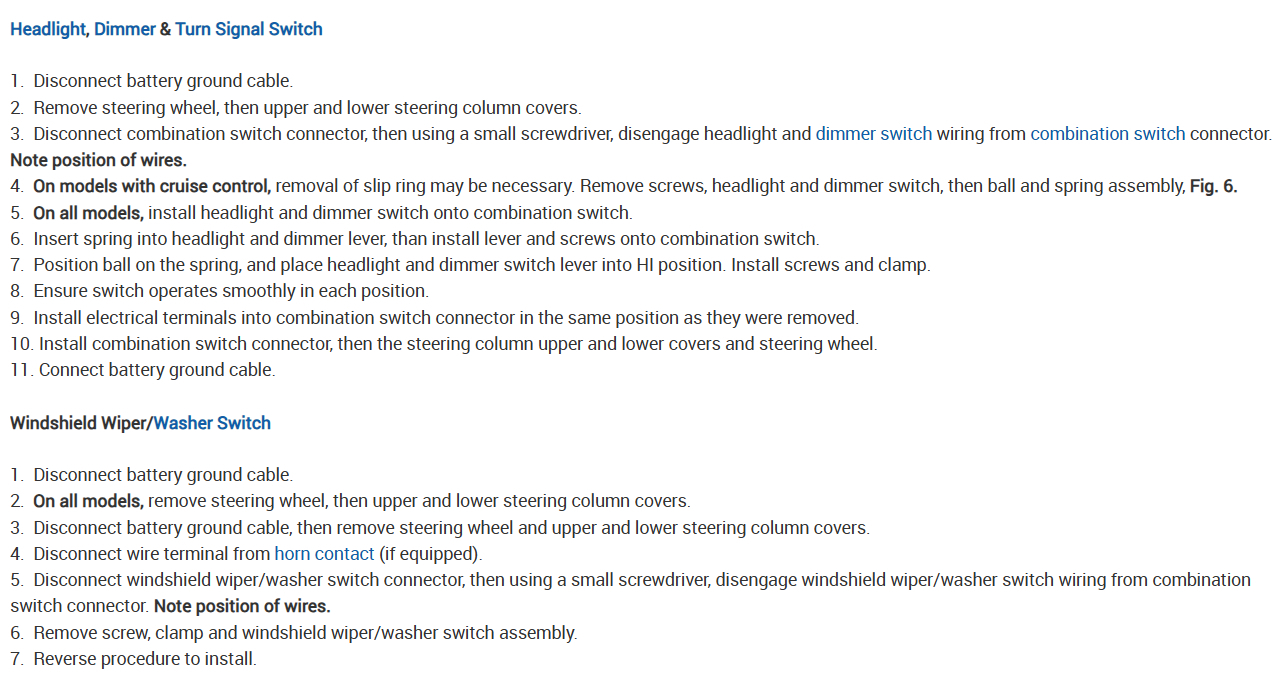1286x677 pixels.
Task: Click 'Remove steering wheel, then upper' step 2
Action: click(306, 108)
